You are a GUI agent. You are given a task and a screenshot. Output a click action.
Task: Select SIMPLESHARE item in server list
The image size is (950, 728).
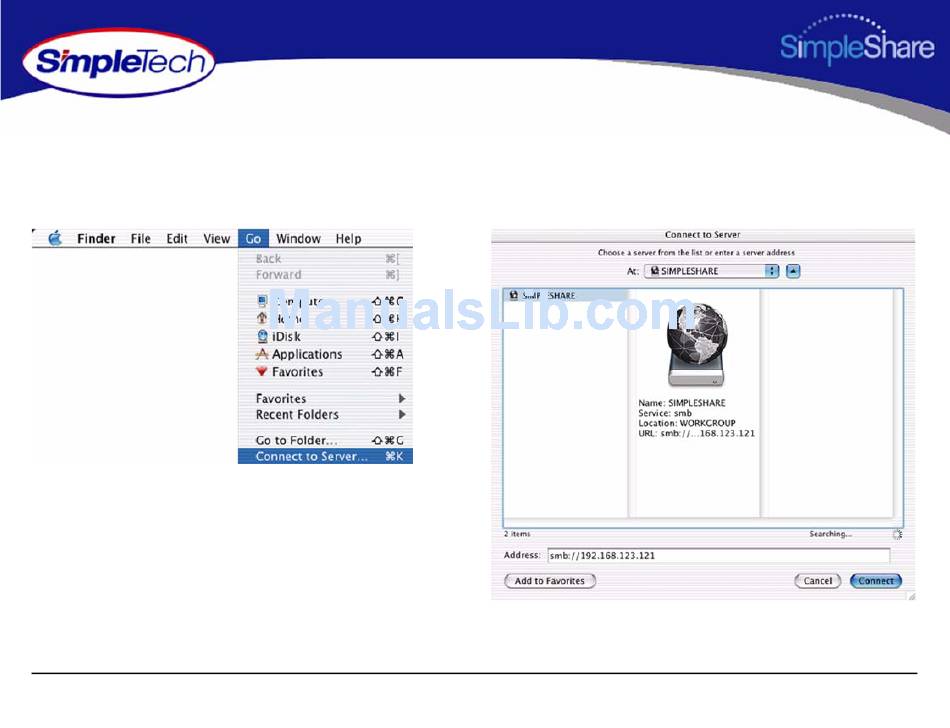566,295
